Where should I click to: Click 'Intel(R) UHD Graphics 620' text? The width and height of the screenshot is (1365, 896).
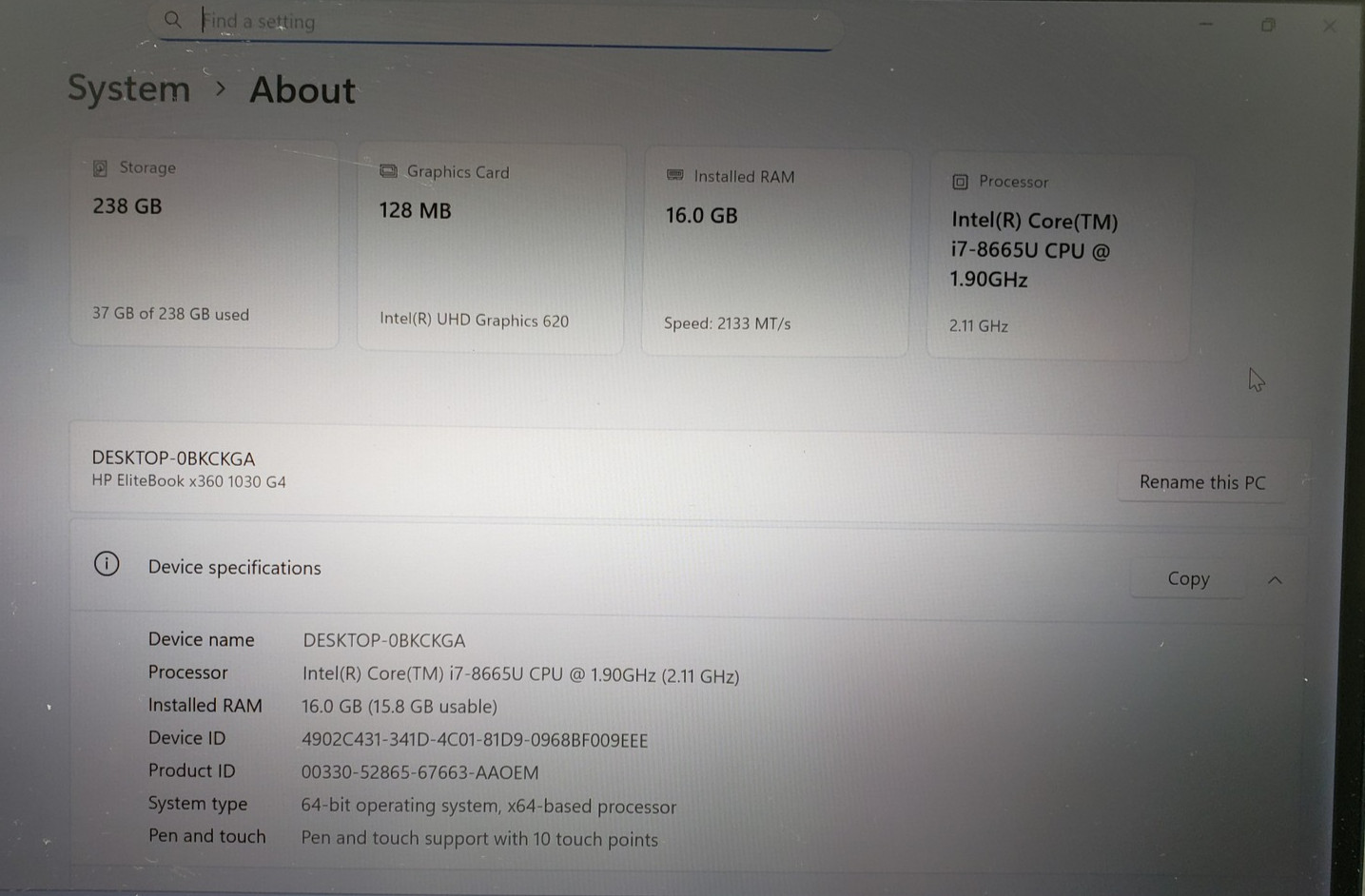tap(474, 321)
